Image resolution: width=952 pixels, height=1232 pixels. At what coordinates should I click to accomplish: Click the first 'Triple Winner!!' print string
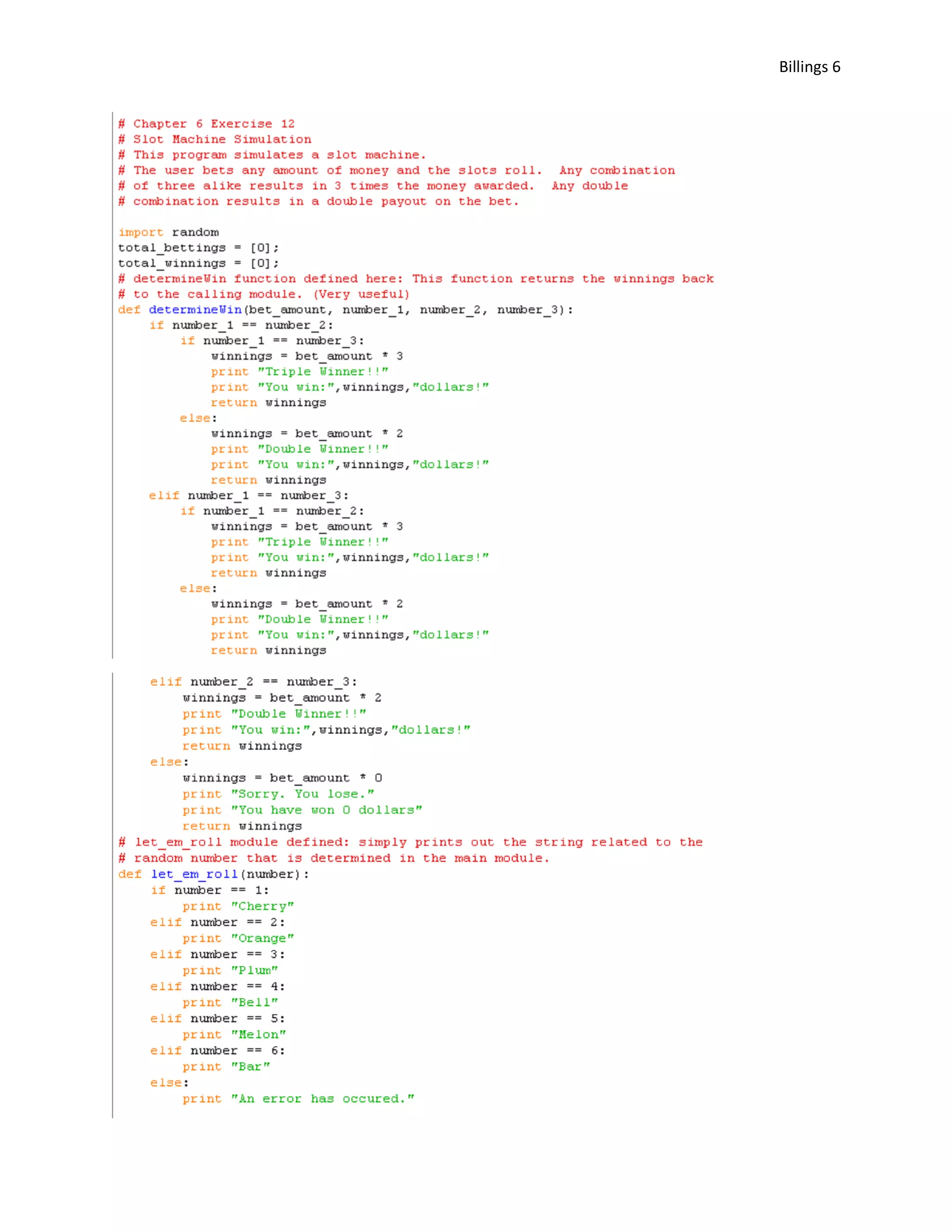coord(323,372)
